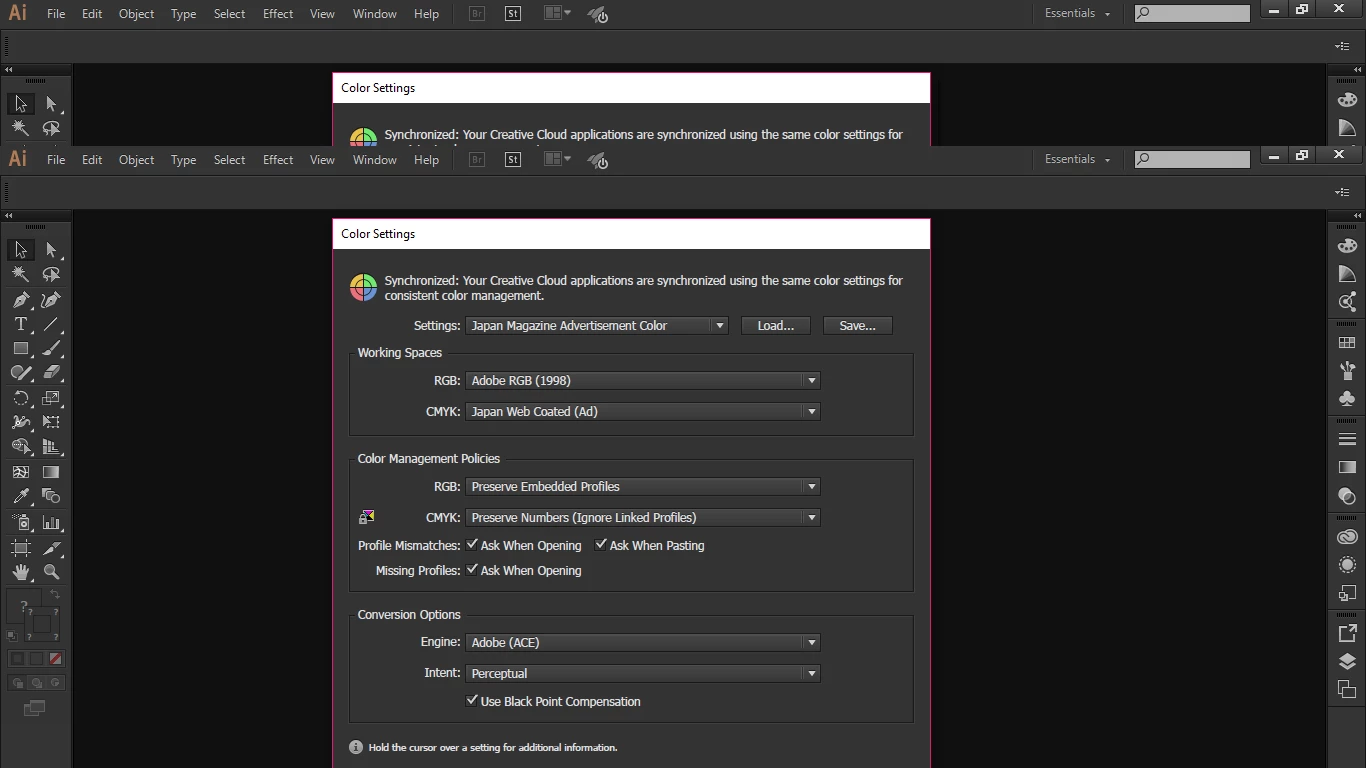Open the Appearance panel icon

click(1347, 565)
